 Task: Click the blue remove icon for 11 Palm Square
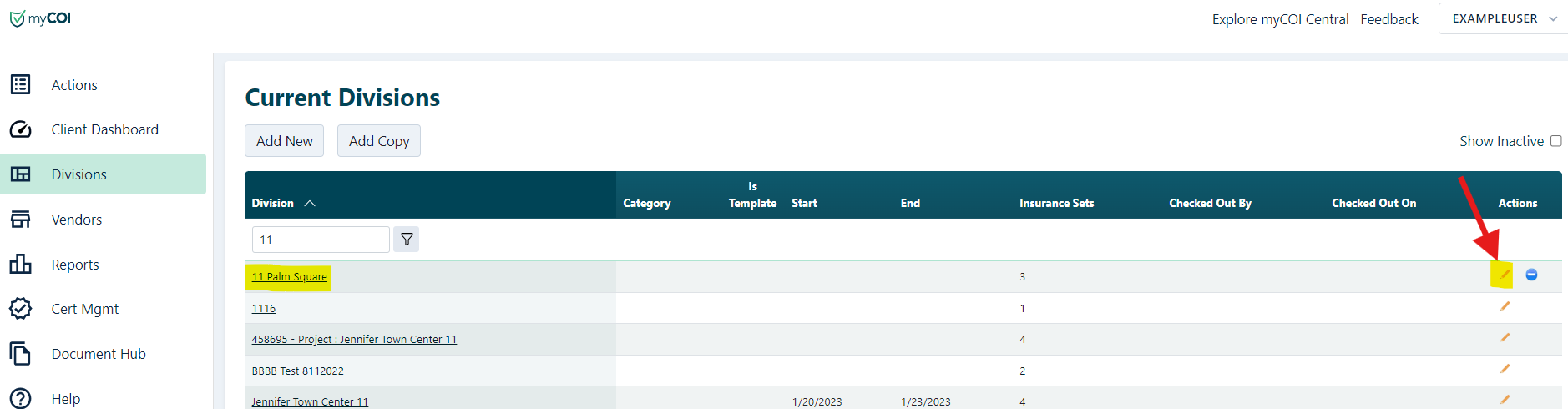(x=1531, y=275)
